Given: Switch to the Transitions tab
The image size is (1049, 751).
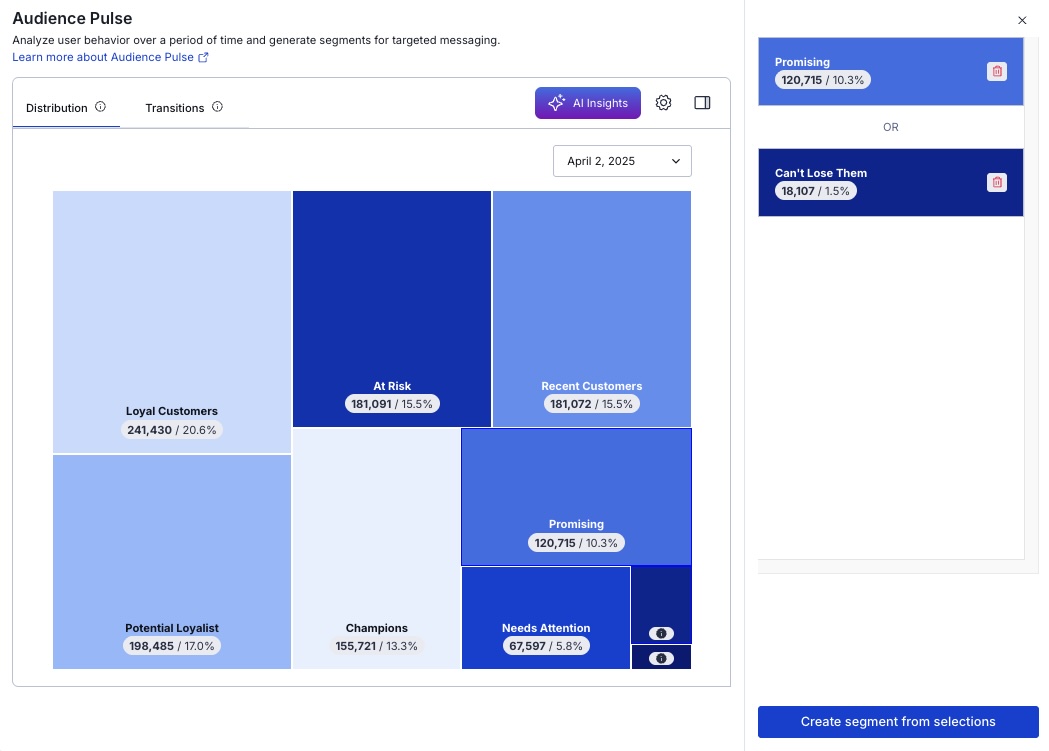Looking at the screenshot, I should (174, 108).
